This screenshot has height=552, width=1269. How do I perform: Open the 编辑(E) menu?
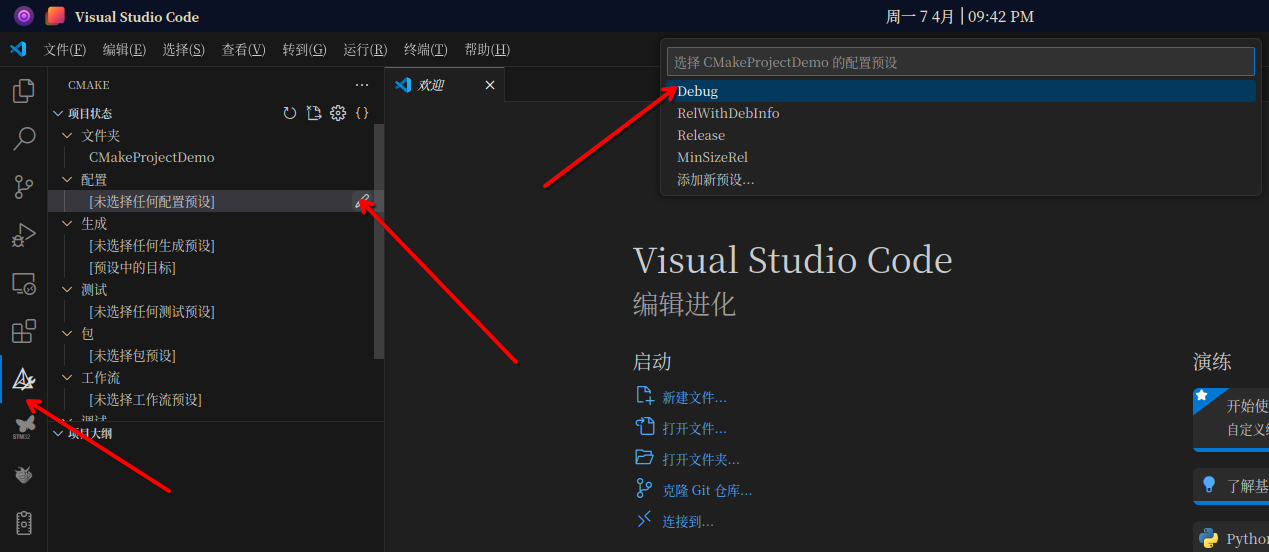[x=124, y=49]
